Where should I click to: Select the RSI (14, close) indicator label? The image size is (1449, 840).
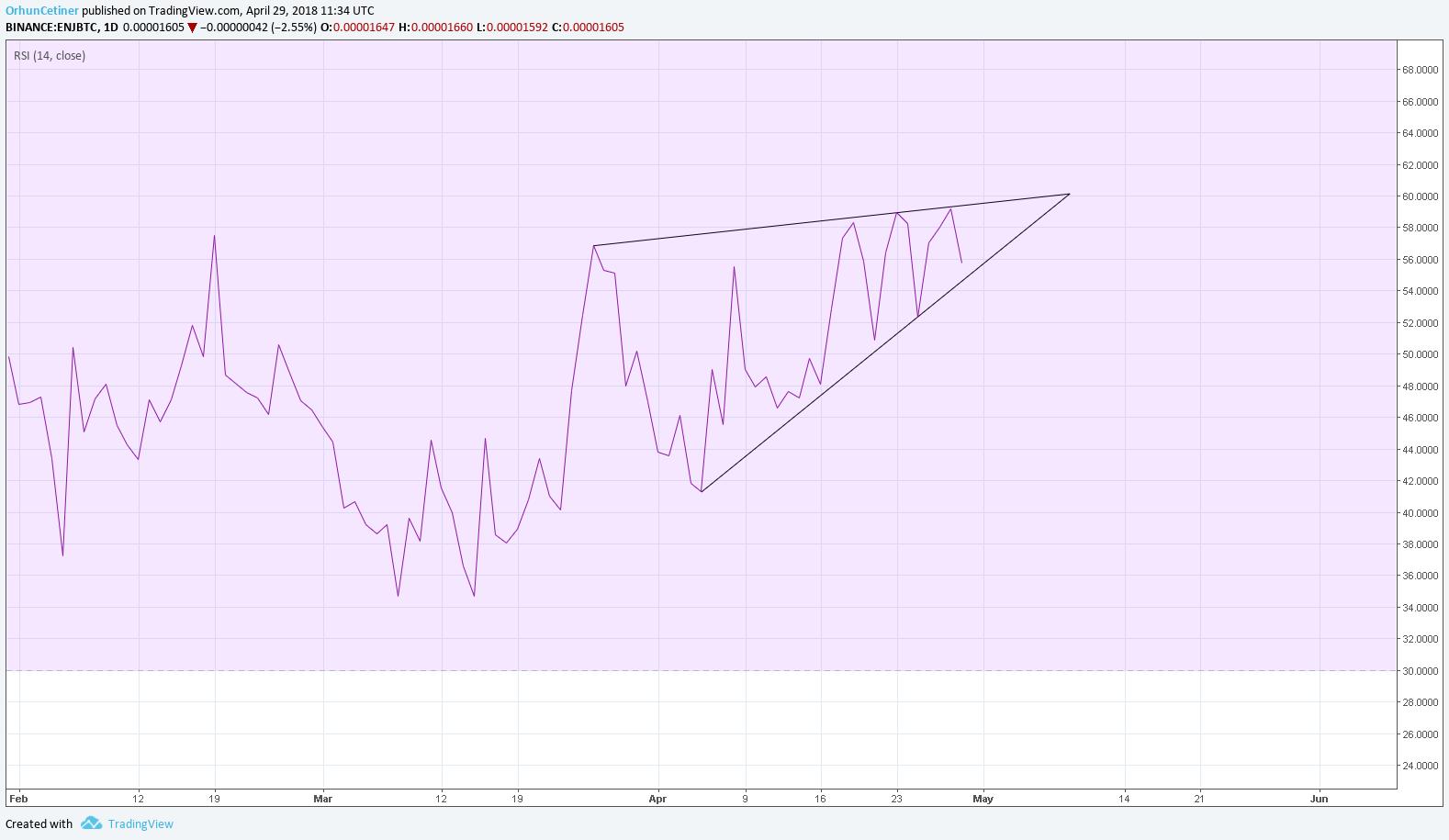(x=50, y=56)
